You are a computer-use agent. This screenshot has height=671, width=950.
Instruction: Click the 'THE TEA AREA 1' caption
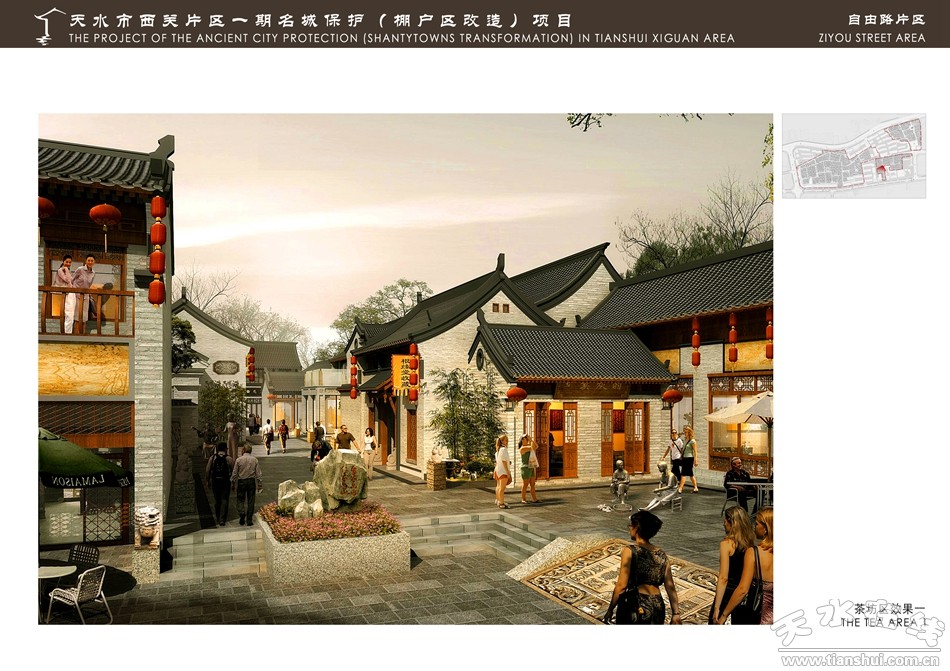[x=883, y=622]
